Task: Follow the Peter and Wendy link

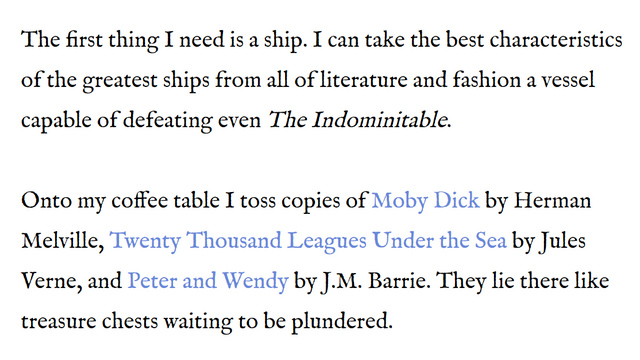Action: pyautogui.click(x=208, y=281)
